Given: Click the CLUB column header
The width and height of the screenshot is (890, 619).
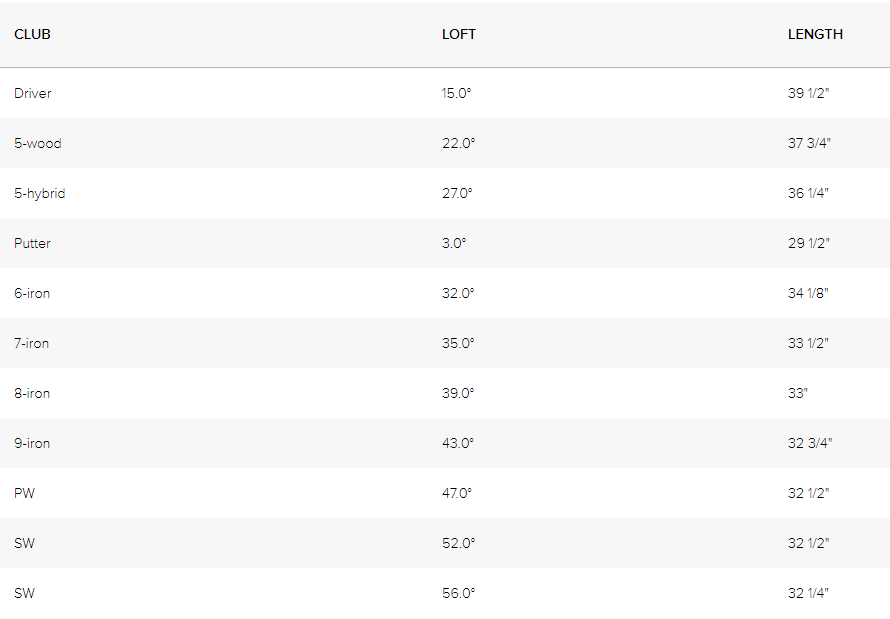Looking at the screenshot, I should pos(32,35).
